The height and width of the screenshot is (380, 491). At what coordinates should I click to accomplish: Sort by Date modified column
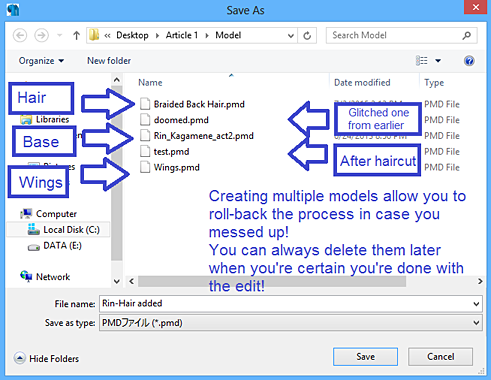click(362, 83)
